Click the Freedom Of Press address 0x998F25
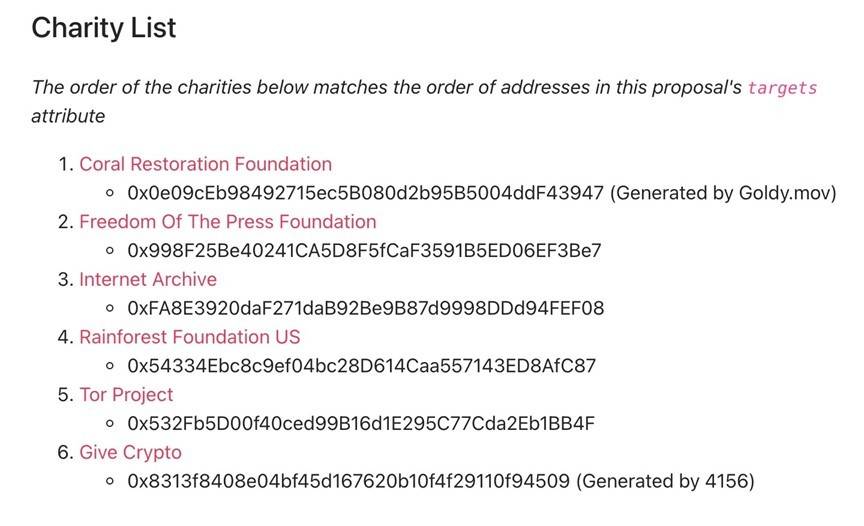Screen dimensions: 864x526 point(364,251)
